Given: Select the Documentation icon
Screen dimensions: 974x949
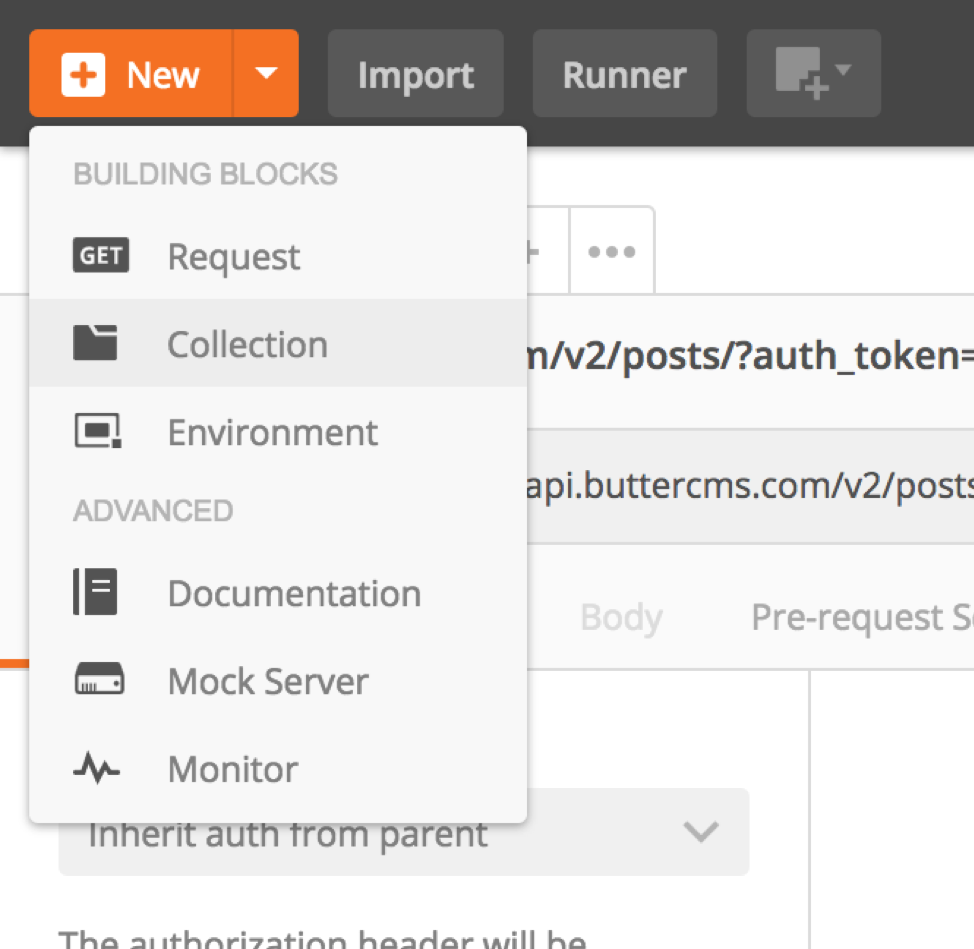Looking at the screenshot, I should click(x=99, y=592).
